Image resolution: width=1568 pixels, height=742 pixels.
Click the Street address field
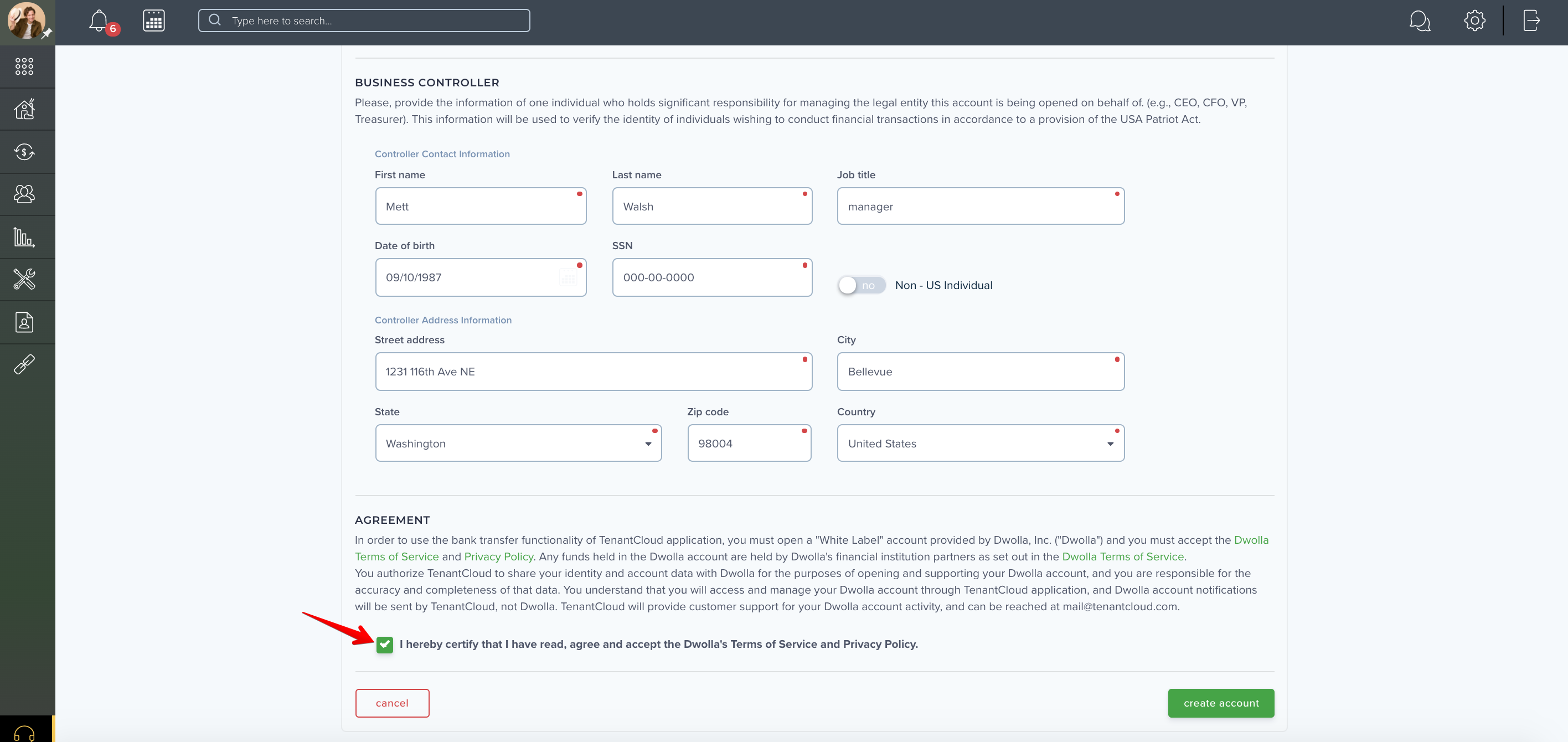[594, 372]
